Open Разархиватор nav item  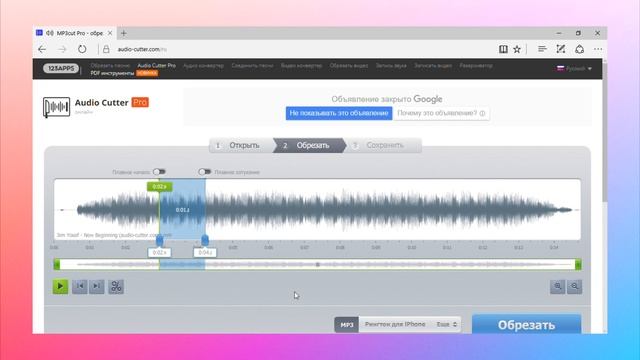pyautogui.click(x=476, y=66)
